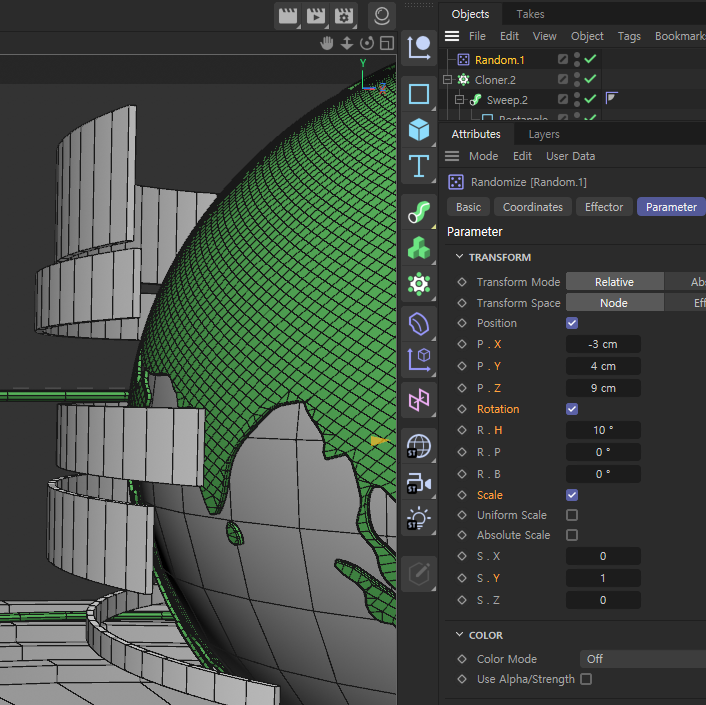The image size is (706, 705).
Task: Click the Sweep.2 display tag
Action: [x=611, y=98]
